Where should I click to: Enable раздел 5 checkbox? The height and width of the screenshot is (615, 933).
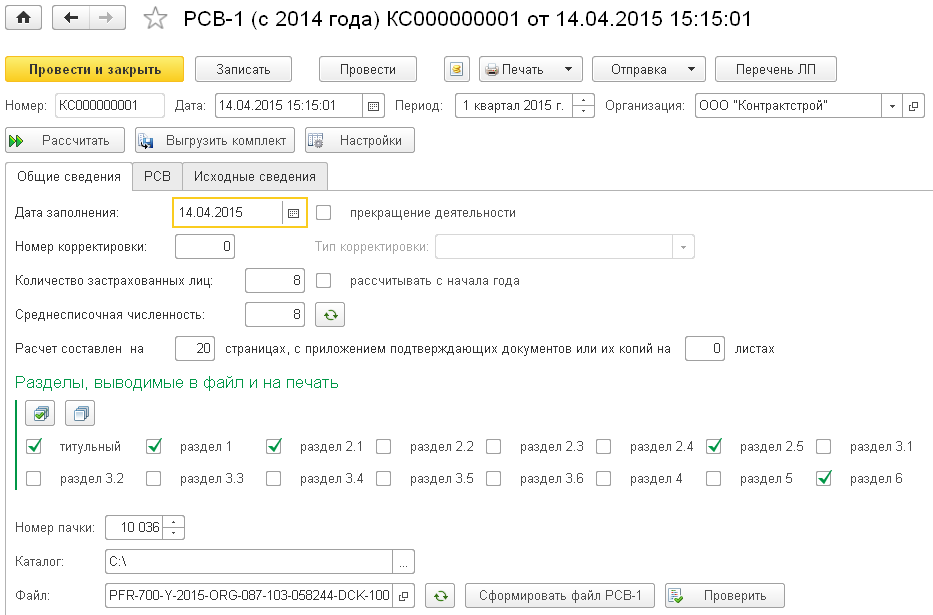(714, 478)
